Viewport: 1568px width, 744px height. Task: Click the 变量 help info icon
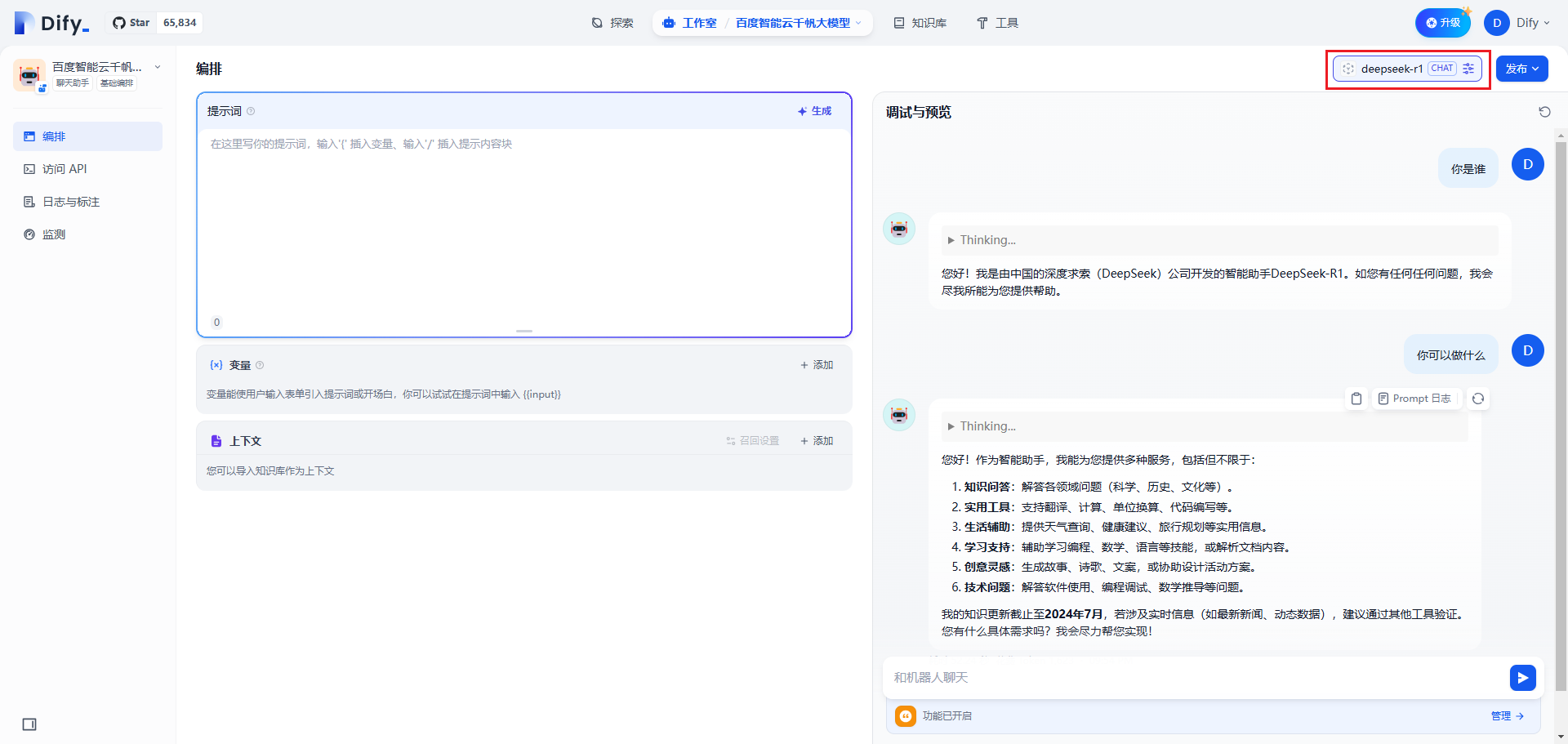(x=260, y=365)
